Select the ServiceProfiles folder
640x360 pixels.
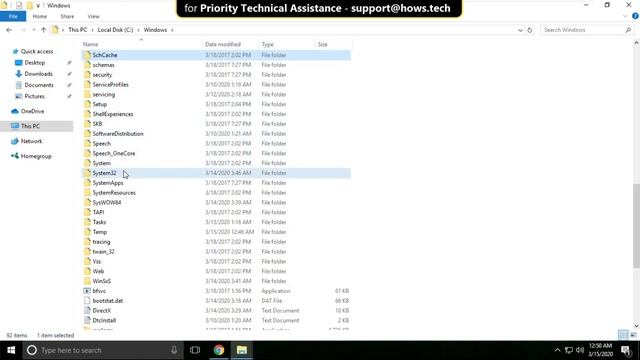(110, 84)
